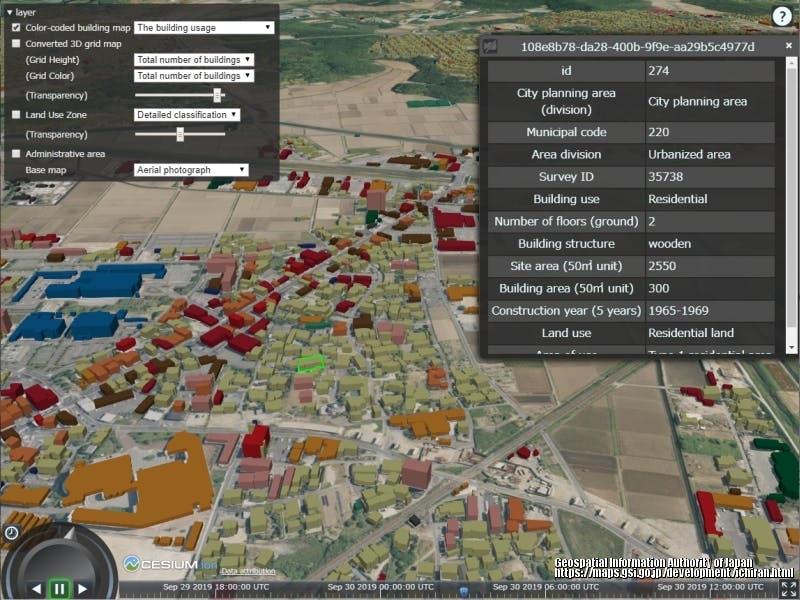Open the Grid Color dropdown
This screenshot has width=800, height=600.
[194, 76]
